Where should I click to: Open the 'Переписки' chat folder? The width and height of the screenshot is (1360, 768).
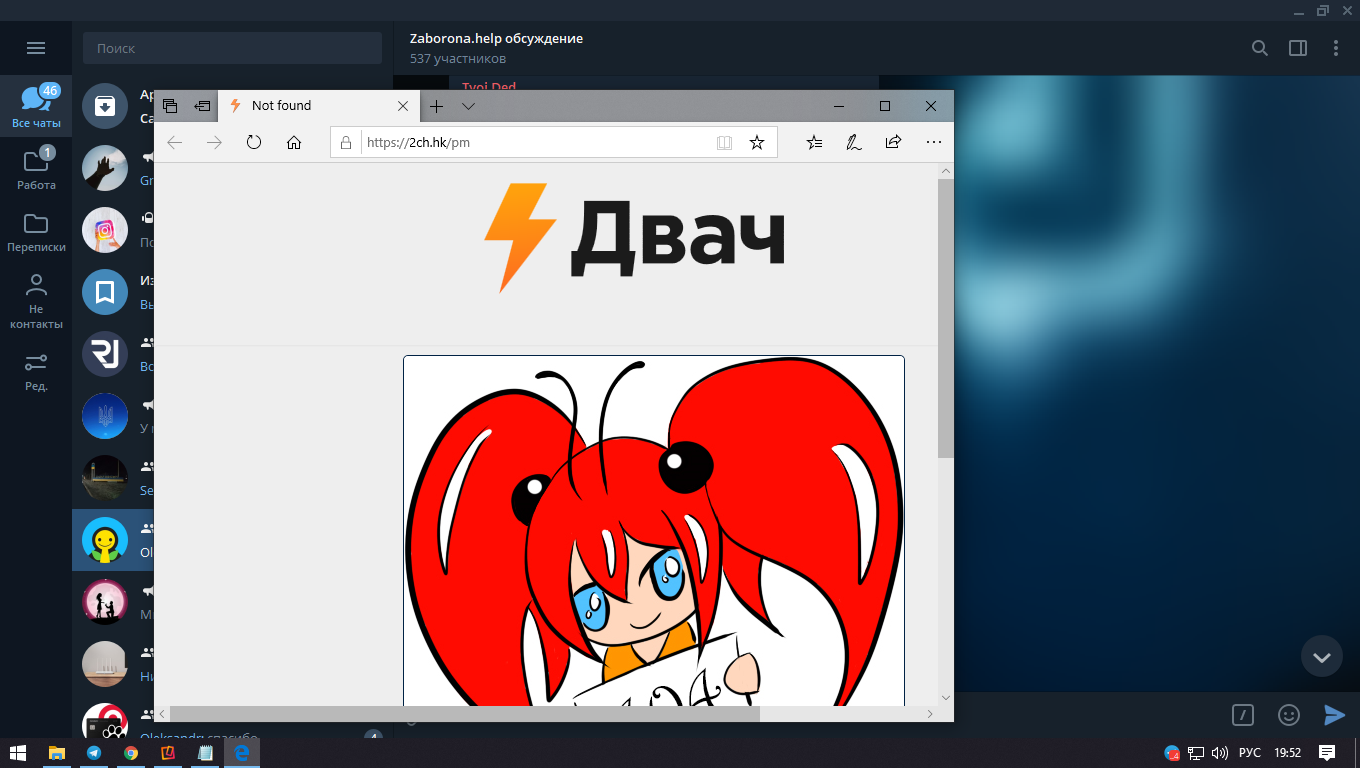click(x=36, y=231)
